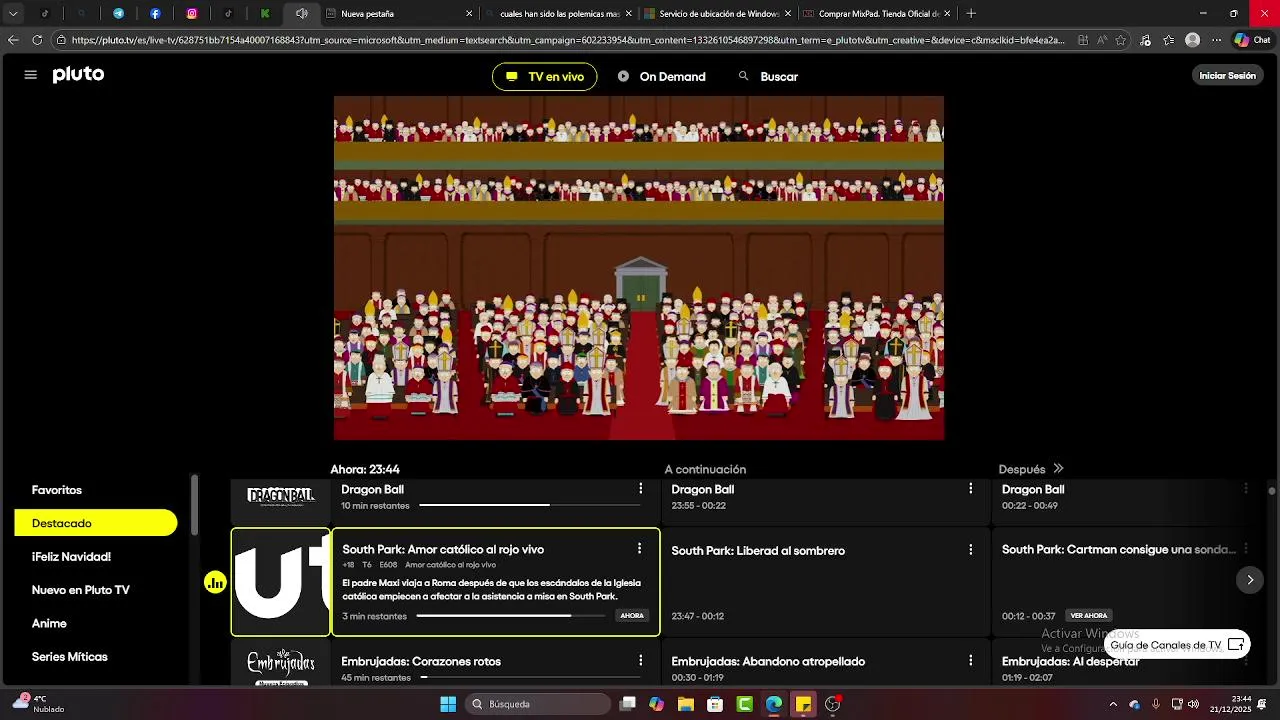Open the On Demand section
The width and height of the screenshot is (1280, 720).
coord(661,77)
